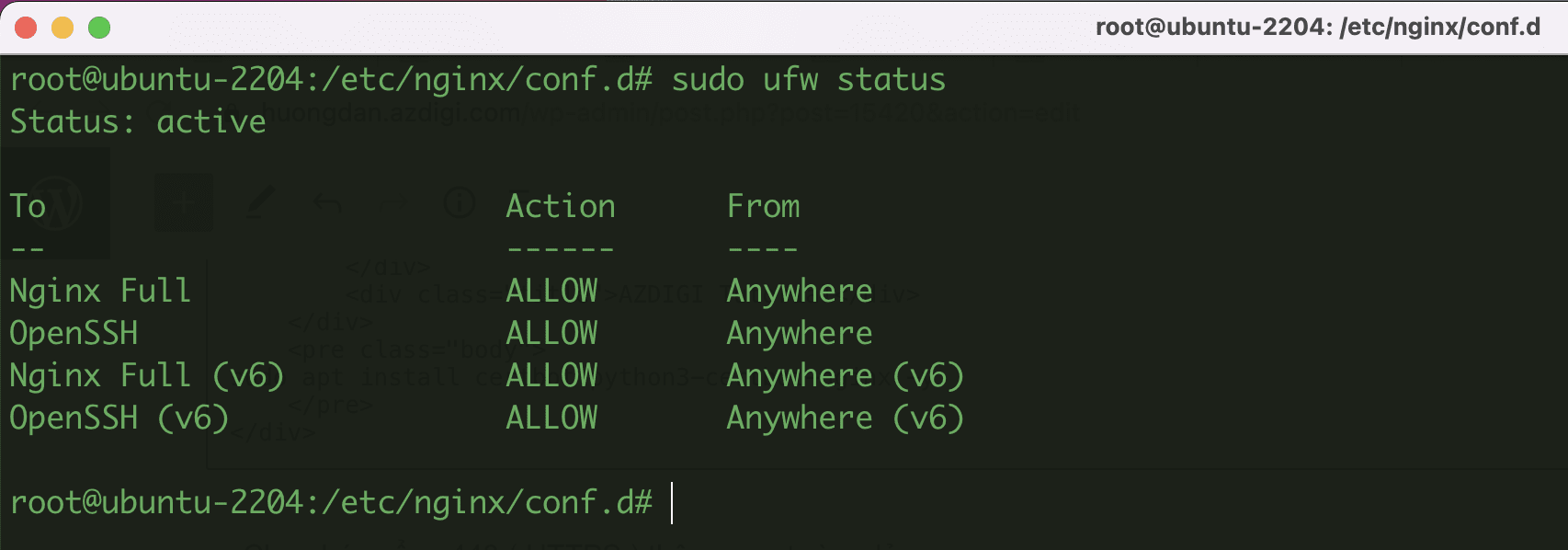Viewport: 1568px width, 550px height.
Task: Click the ALLOW status of the OpenSSH rule
Action: [x=551, y=332]
